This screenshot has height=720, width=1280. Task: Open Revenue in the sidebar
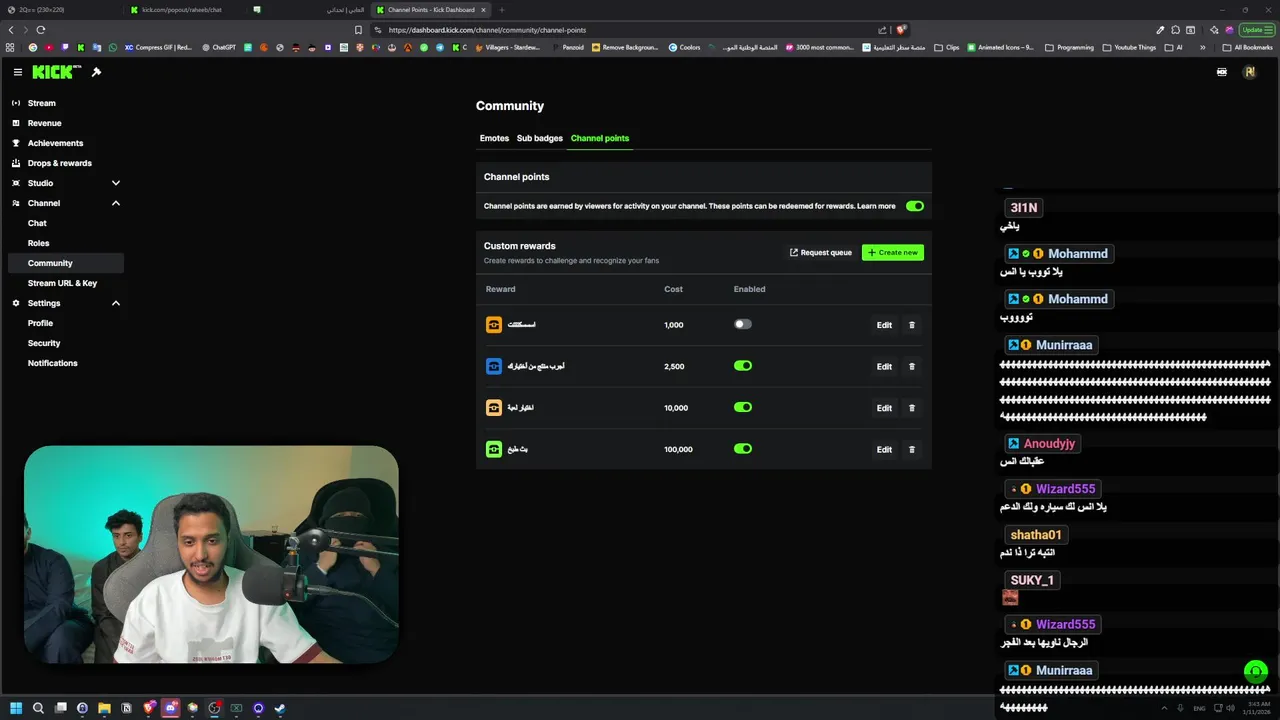click(x=66, y=123)
